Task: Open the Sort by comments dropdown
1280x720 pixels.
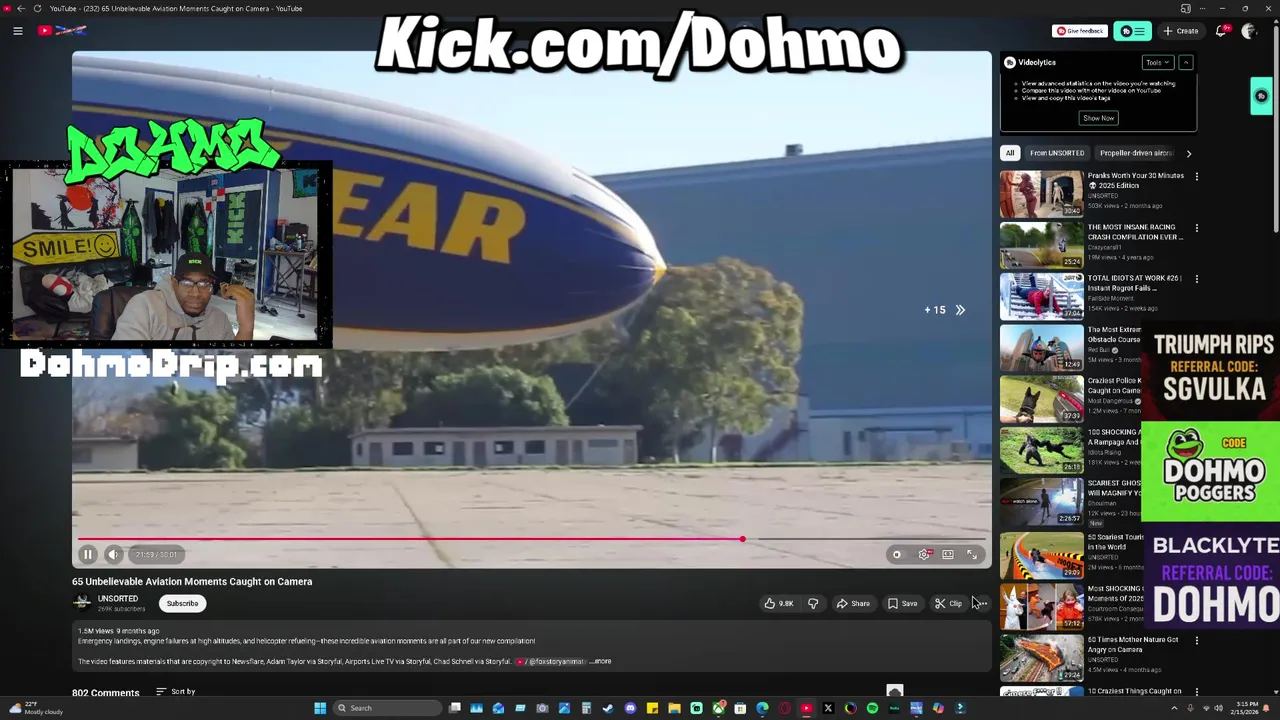Action: coord(176,692)
